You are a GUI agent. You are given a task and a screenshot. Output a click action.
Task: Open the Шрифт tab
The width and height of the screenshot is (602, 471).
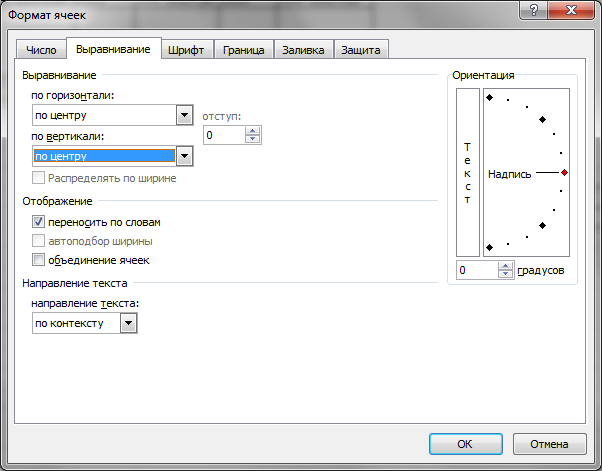point(186,50)
